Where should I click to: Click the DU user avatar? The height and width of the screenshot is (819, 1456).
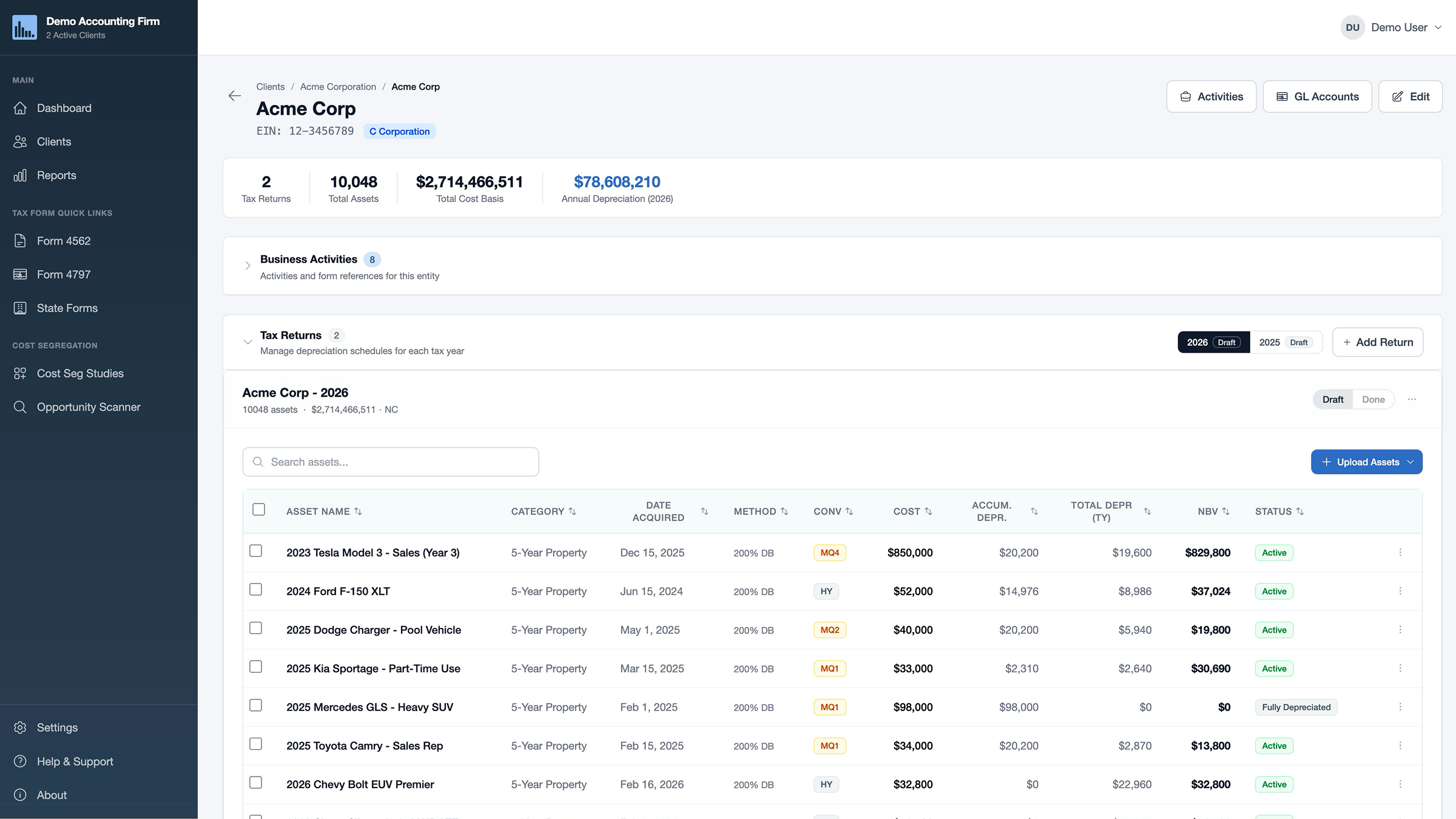1352,27
